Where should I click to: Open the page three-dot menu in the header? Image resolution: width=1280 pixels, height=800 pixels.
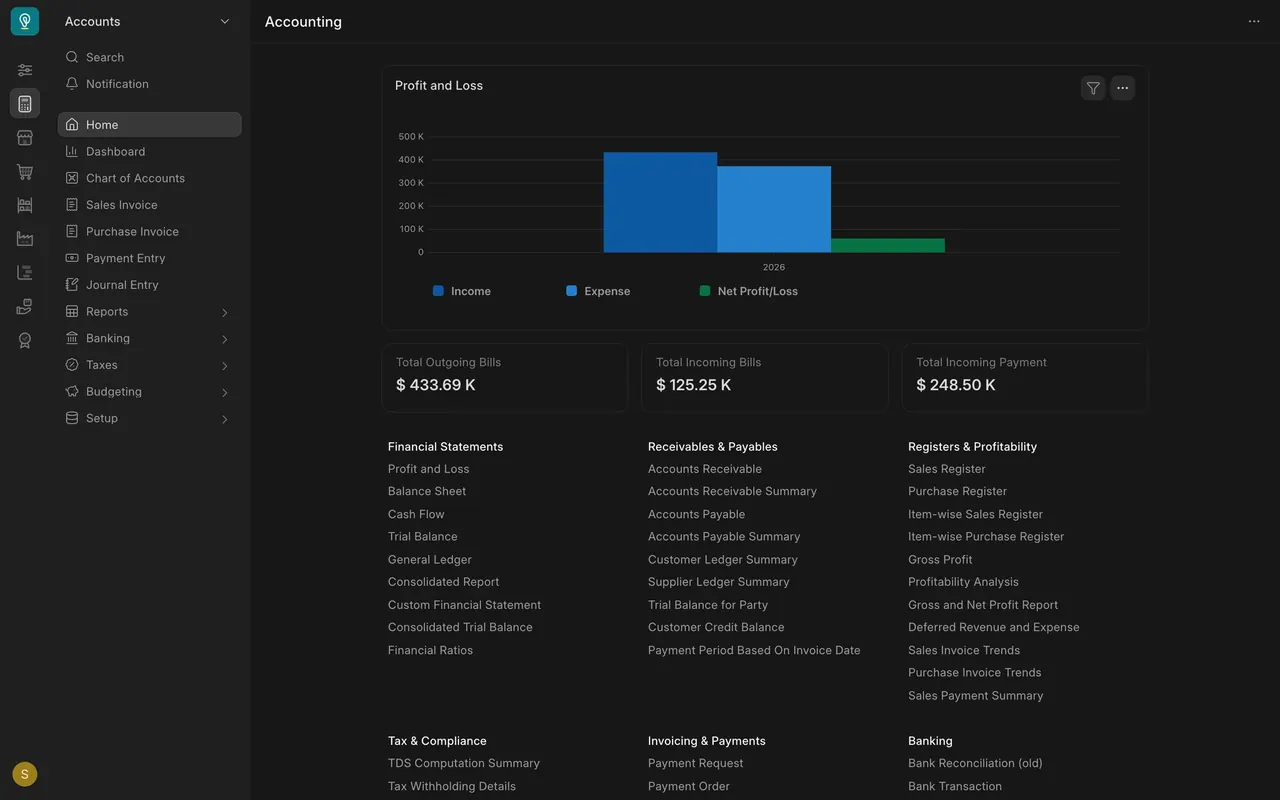click(x=1254, y=22)
